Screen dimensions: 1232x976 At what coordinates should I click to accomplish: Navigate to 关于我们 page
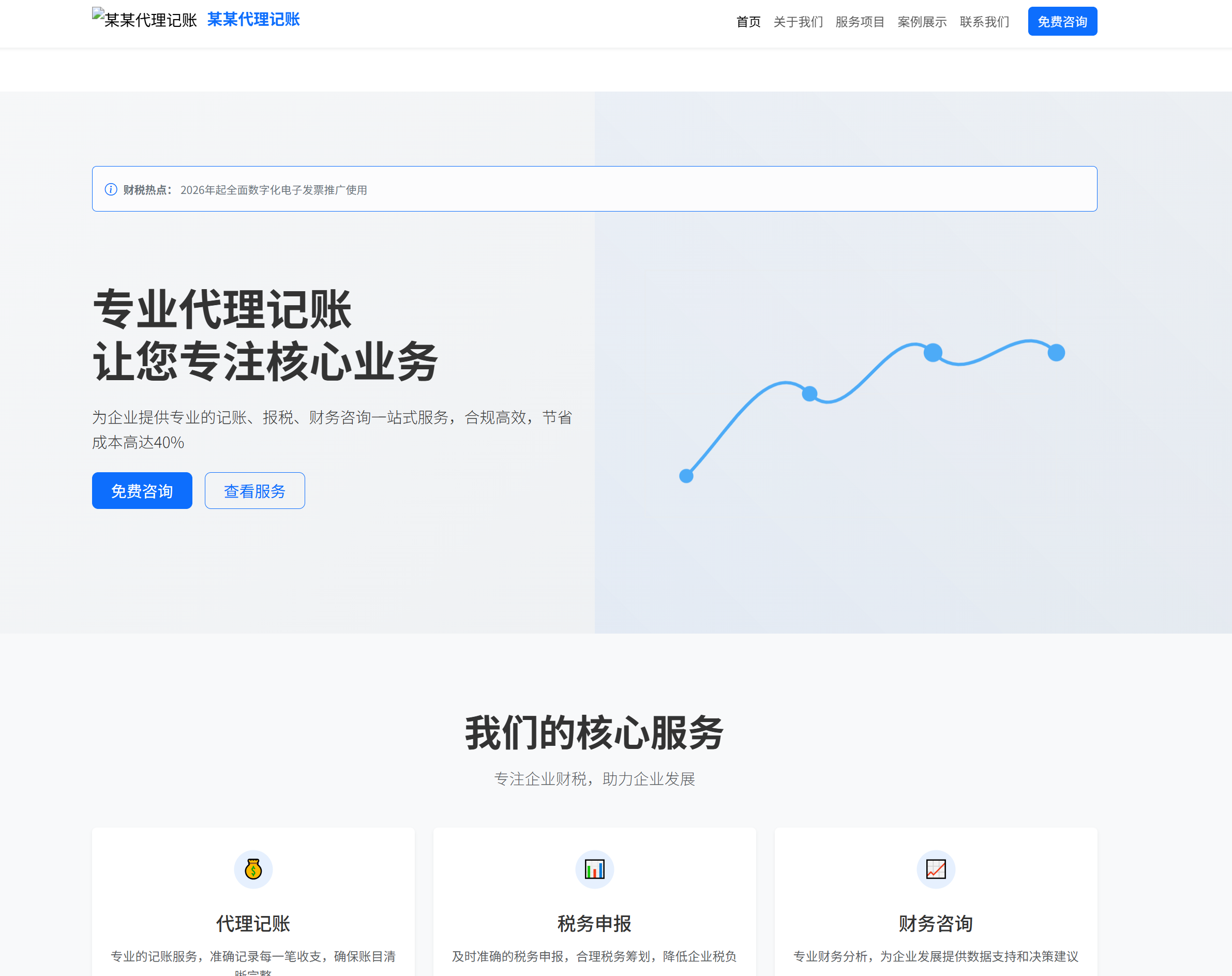(798, 22)
